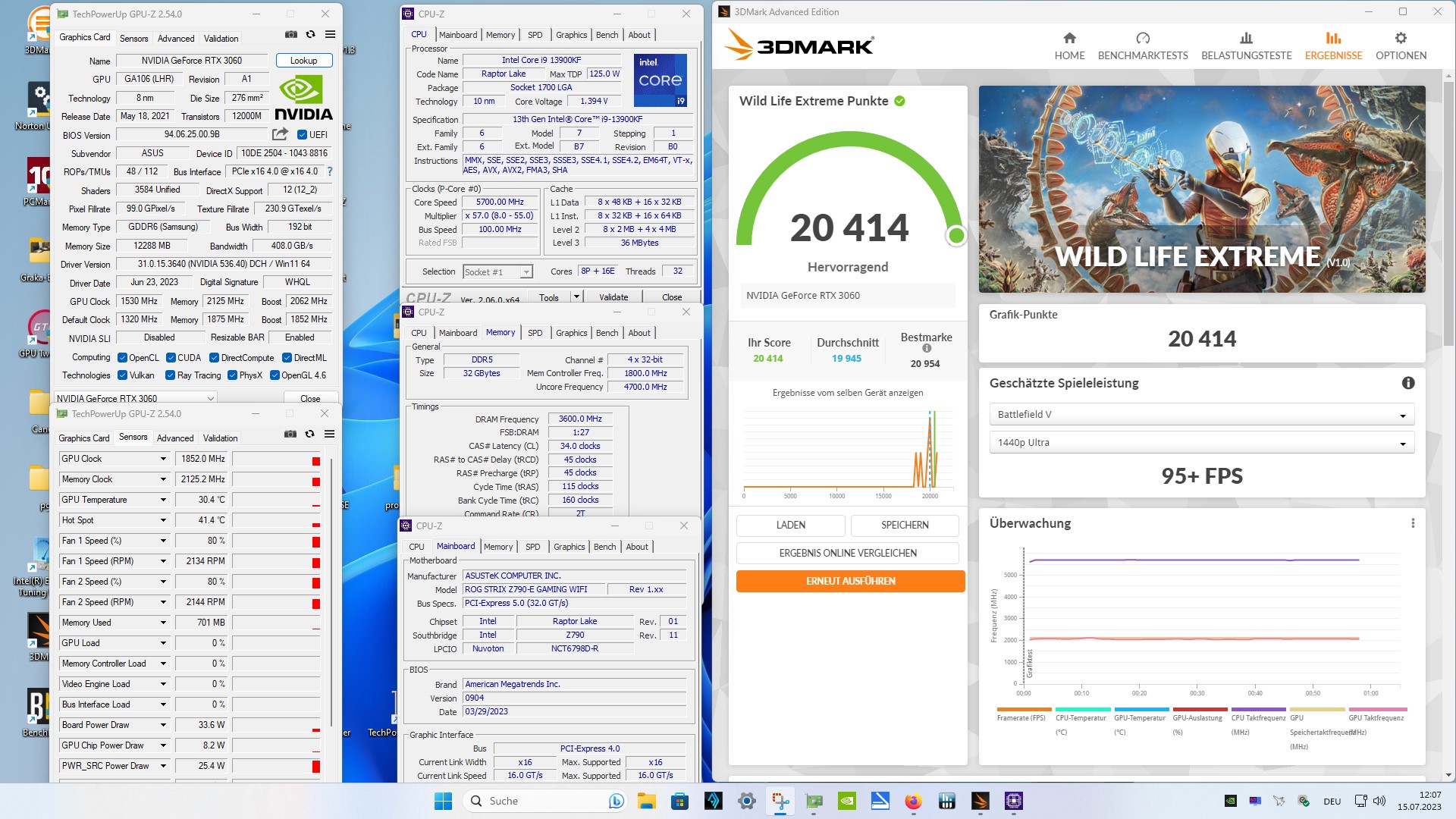Click the Lookup button in GPU-Z
The height and width of the screenshot is (819, 1456).
tap(303, 61)
